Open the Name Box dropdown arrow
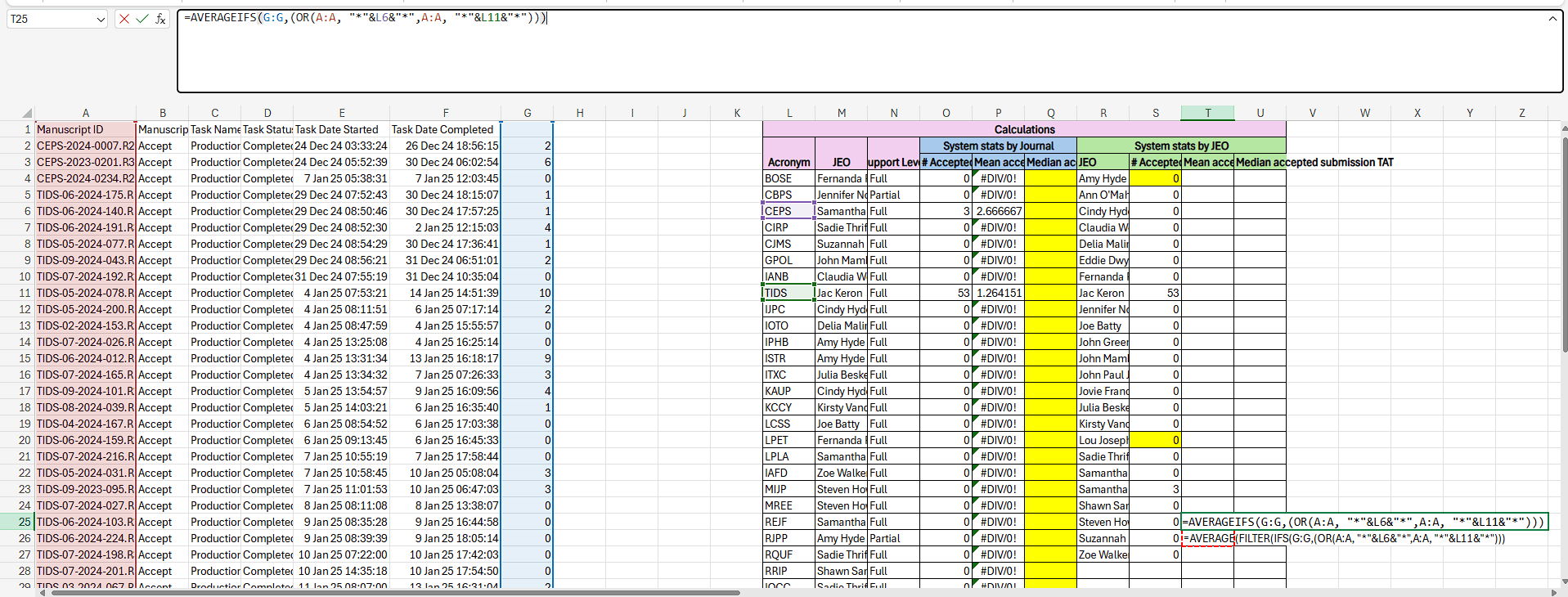This screenshot has width=1568, height=597. point(101,19)
